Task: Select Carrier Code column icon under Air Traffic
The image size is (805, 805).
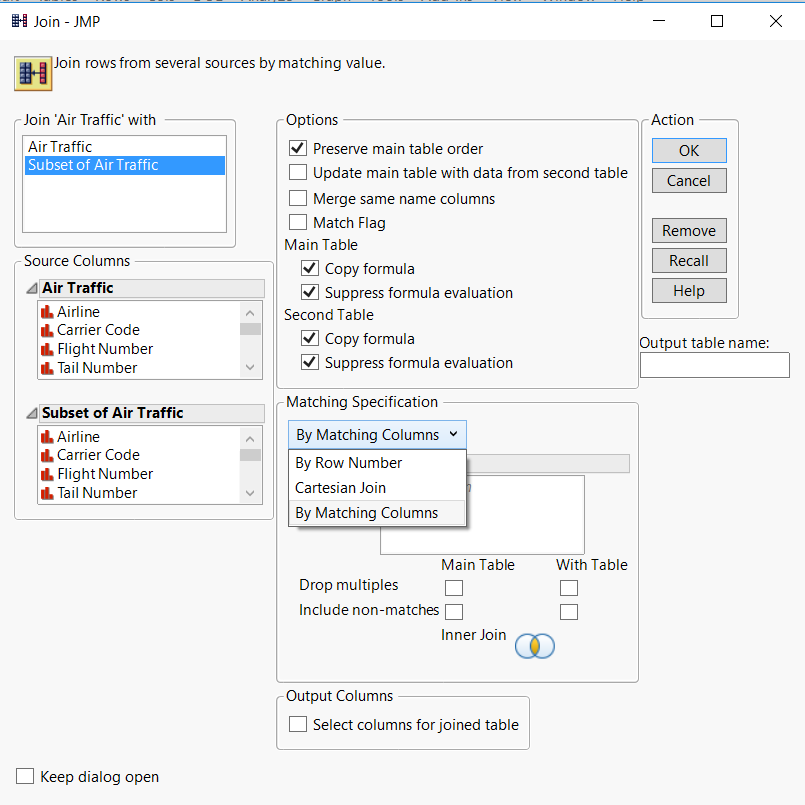Action: click(x=47, y=330)
